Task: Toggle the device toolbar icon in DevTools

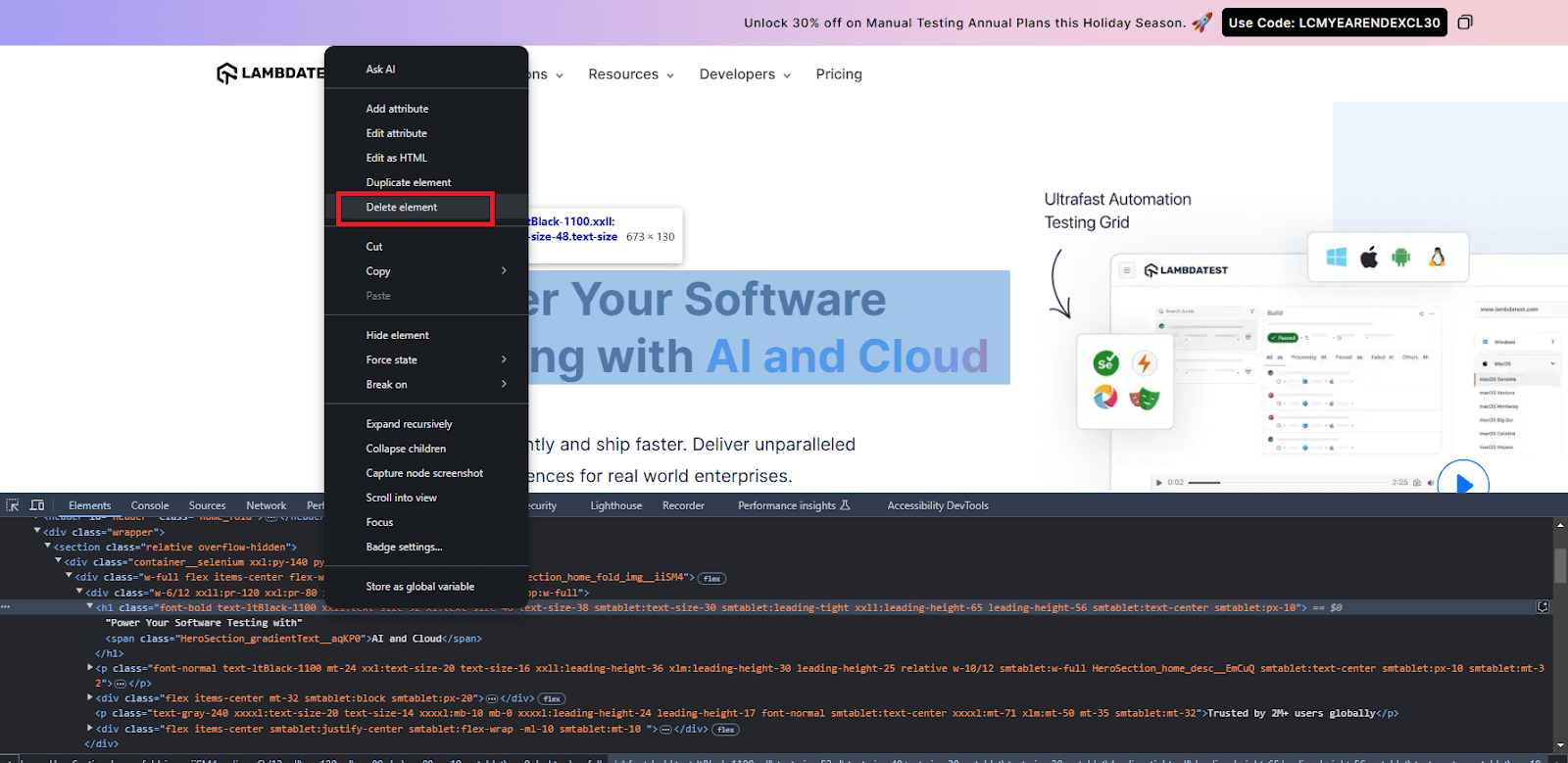Action: pos(37,505)
